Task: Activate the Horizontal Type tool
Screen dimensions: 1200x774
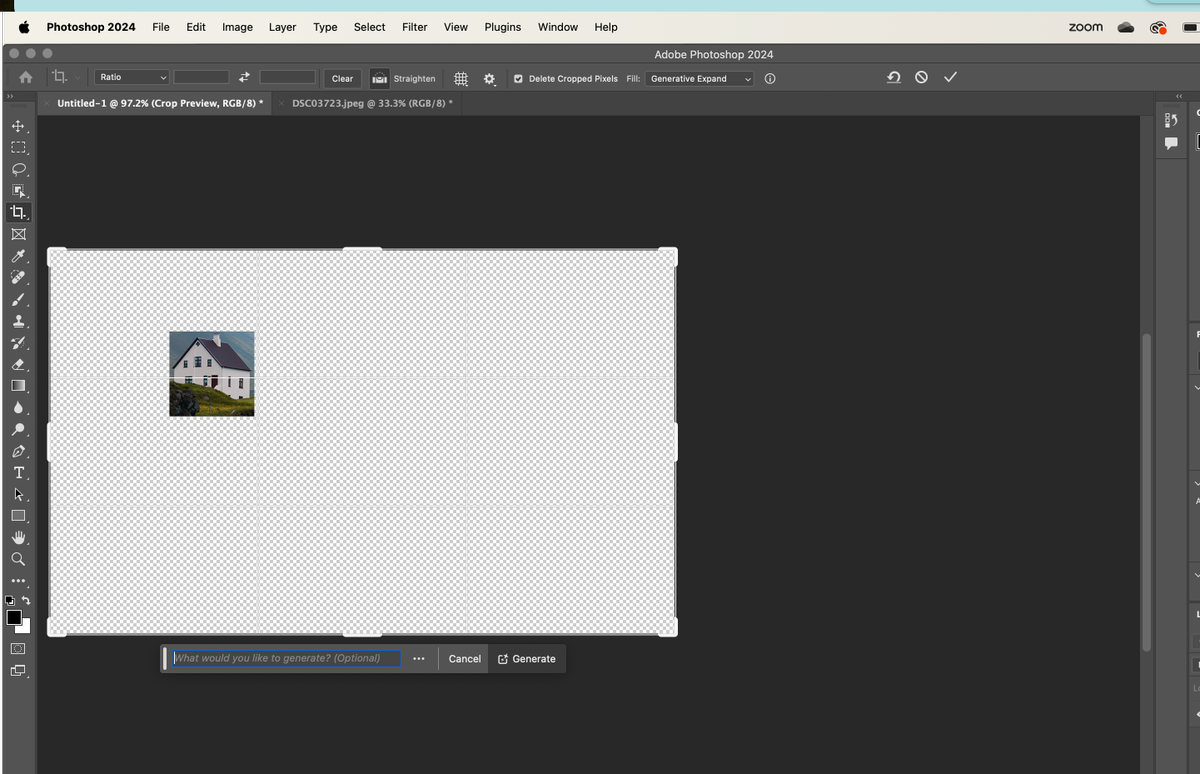Action: pos(18,473)
